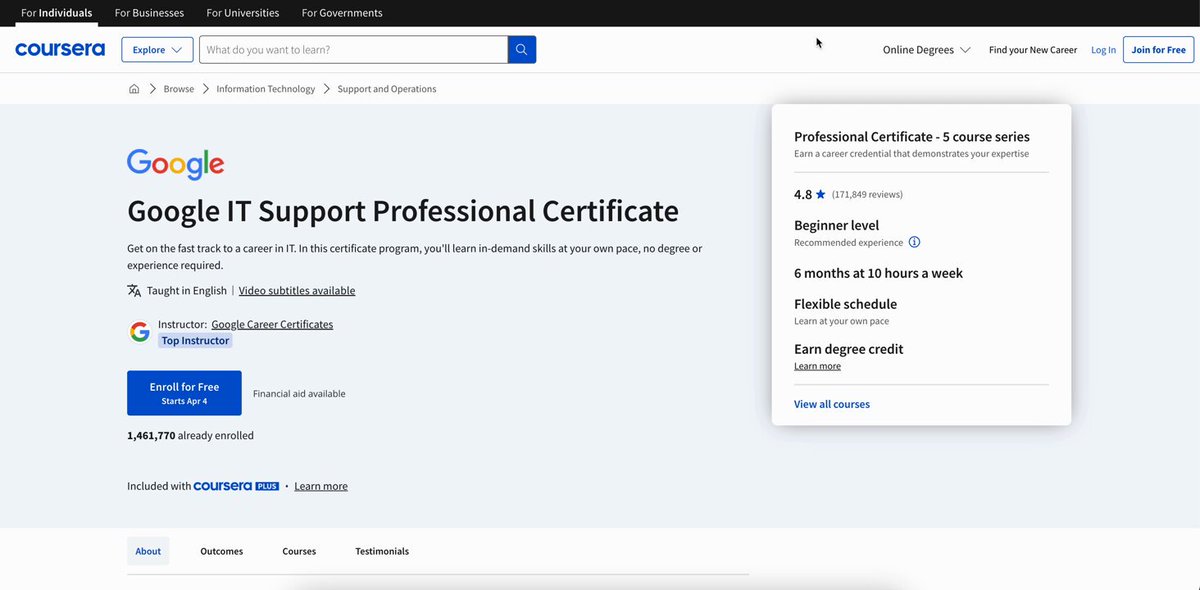Click the rating star icon

pyautogui.click(x=821, y=194)
